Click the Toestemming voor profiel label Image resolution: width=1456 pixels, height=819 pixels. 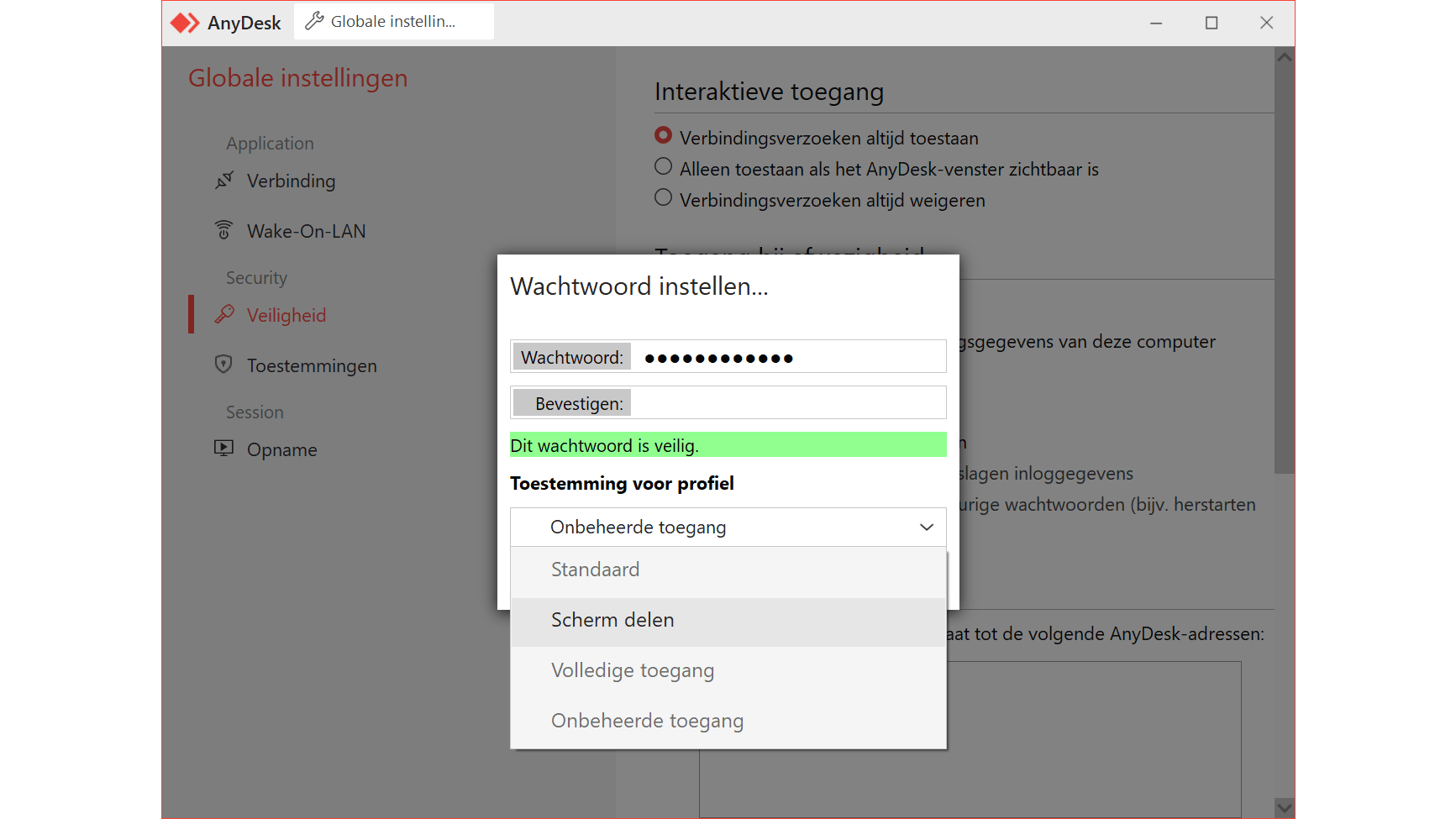click(622, 484)
